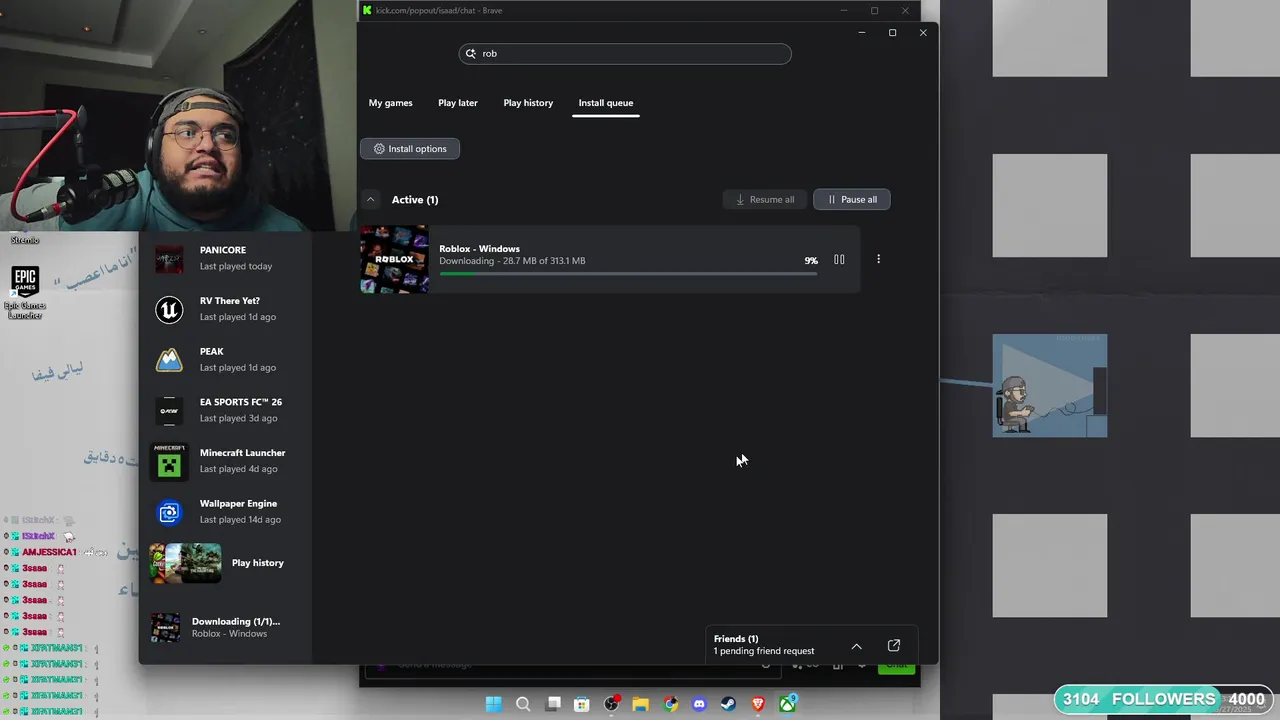
Task: Open Wallpaper Engine icon in sidebar
Action: (x=169, y=513)
